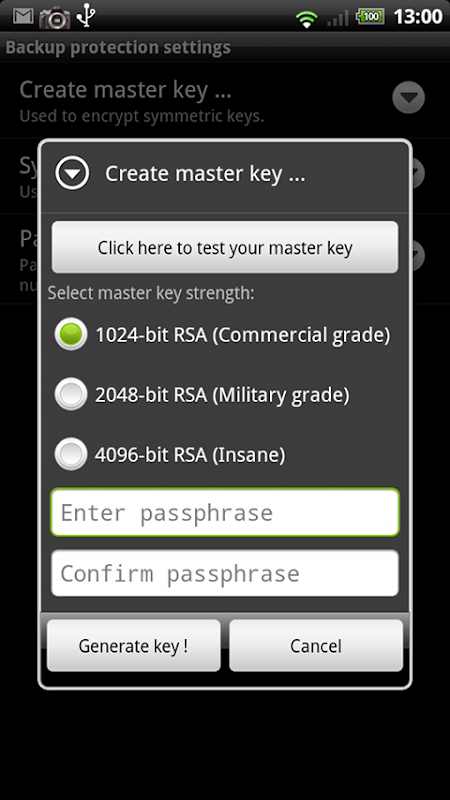Select 1024-bit RSA Commercial grade option
This screenshot has width=450, height=800.
coord(222,335)
